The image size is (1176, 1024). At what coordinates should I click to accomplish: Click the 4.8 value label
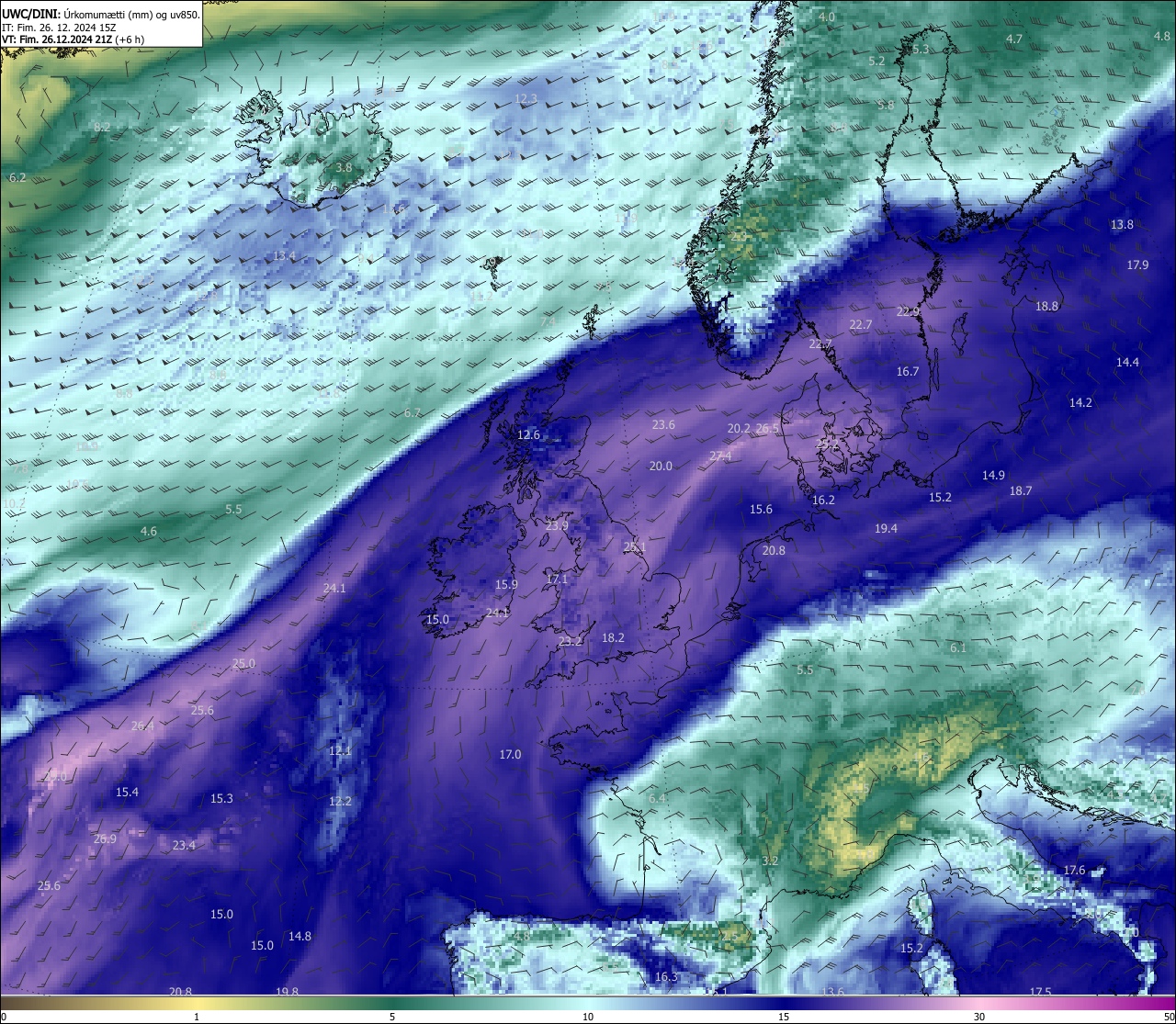point(1162,36)
